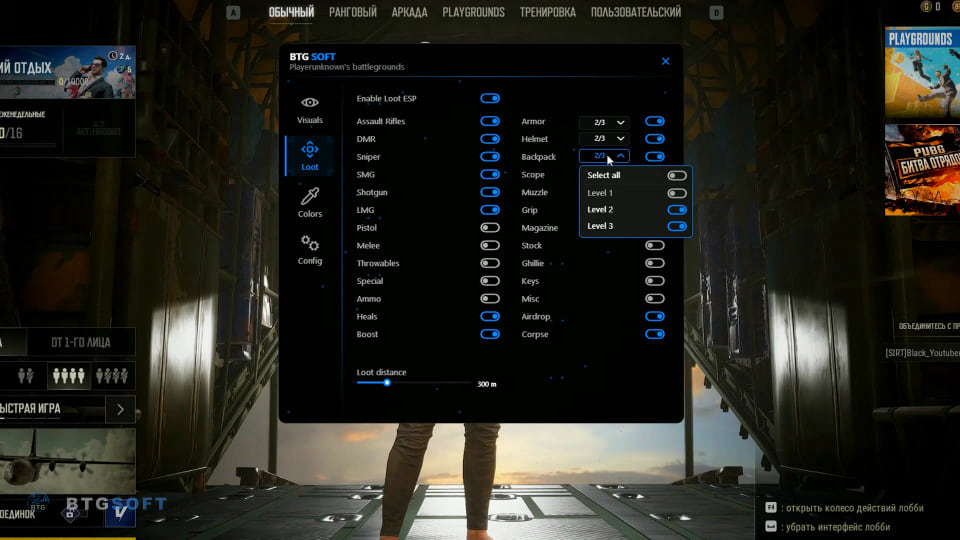Select the four-player squad size icon
960x540 pixels.
69,375
